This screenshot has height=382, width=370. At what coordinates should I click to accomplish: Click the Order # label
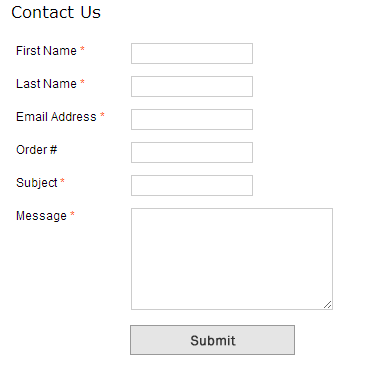coord(37,150)
